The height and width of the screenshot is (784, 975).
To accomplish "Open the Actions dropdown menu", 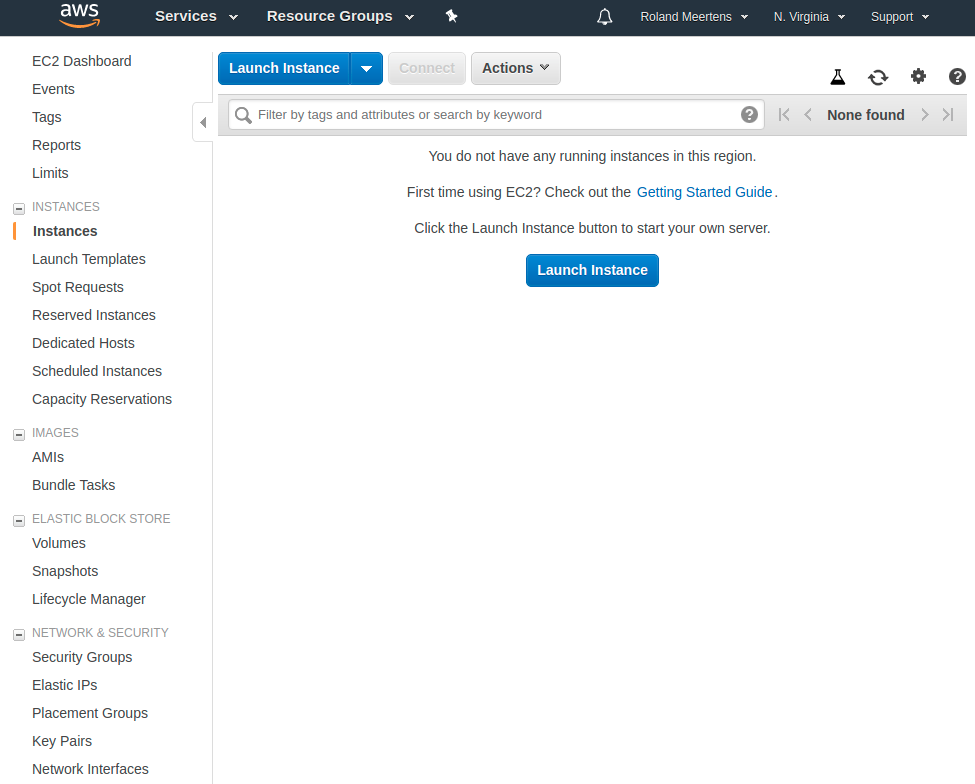I will pos(515,68).
